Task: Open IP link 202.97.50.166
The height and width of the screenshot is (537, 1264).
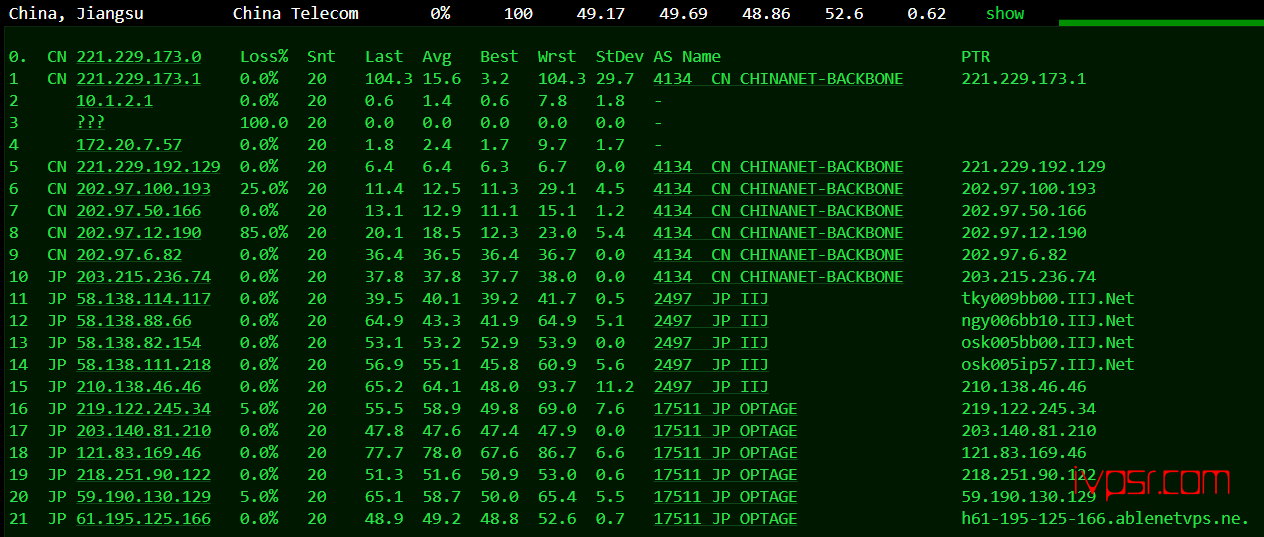Action: [x=139, y=210]
